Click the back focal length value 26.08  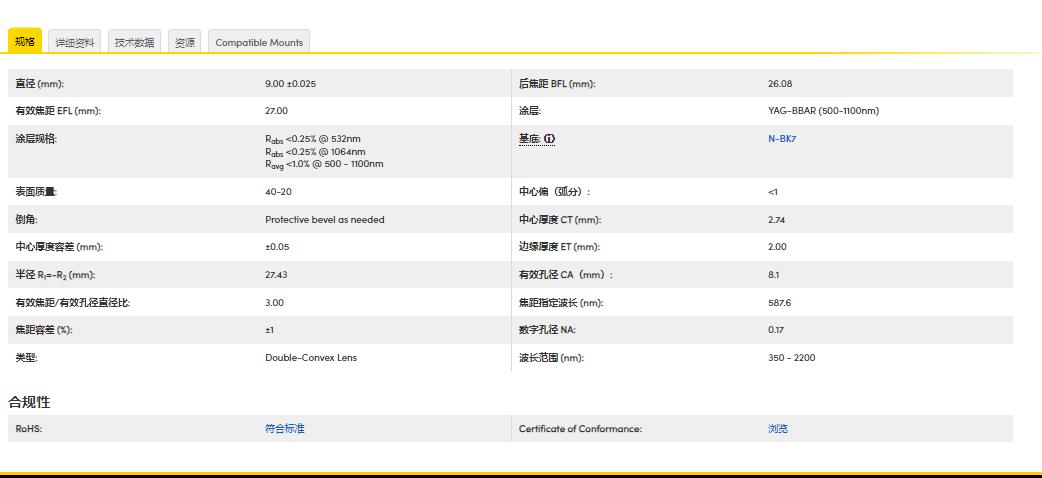pos(780,84)
